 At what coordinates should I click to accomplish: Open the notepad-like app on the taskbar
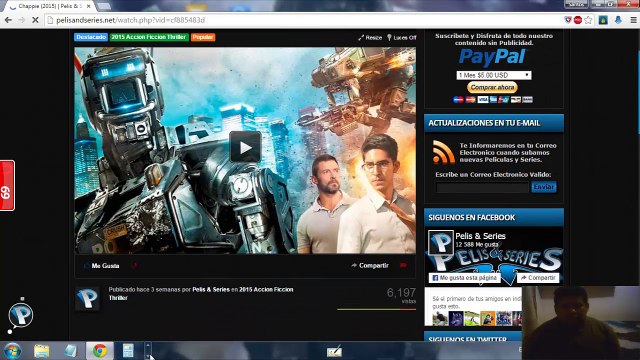click(x=70, y=351)
